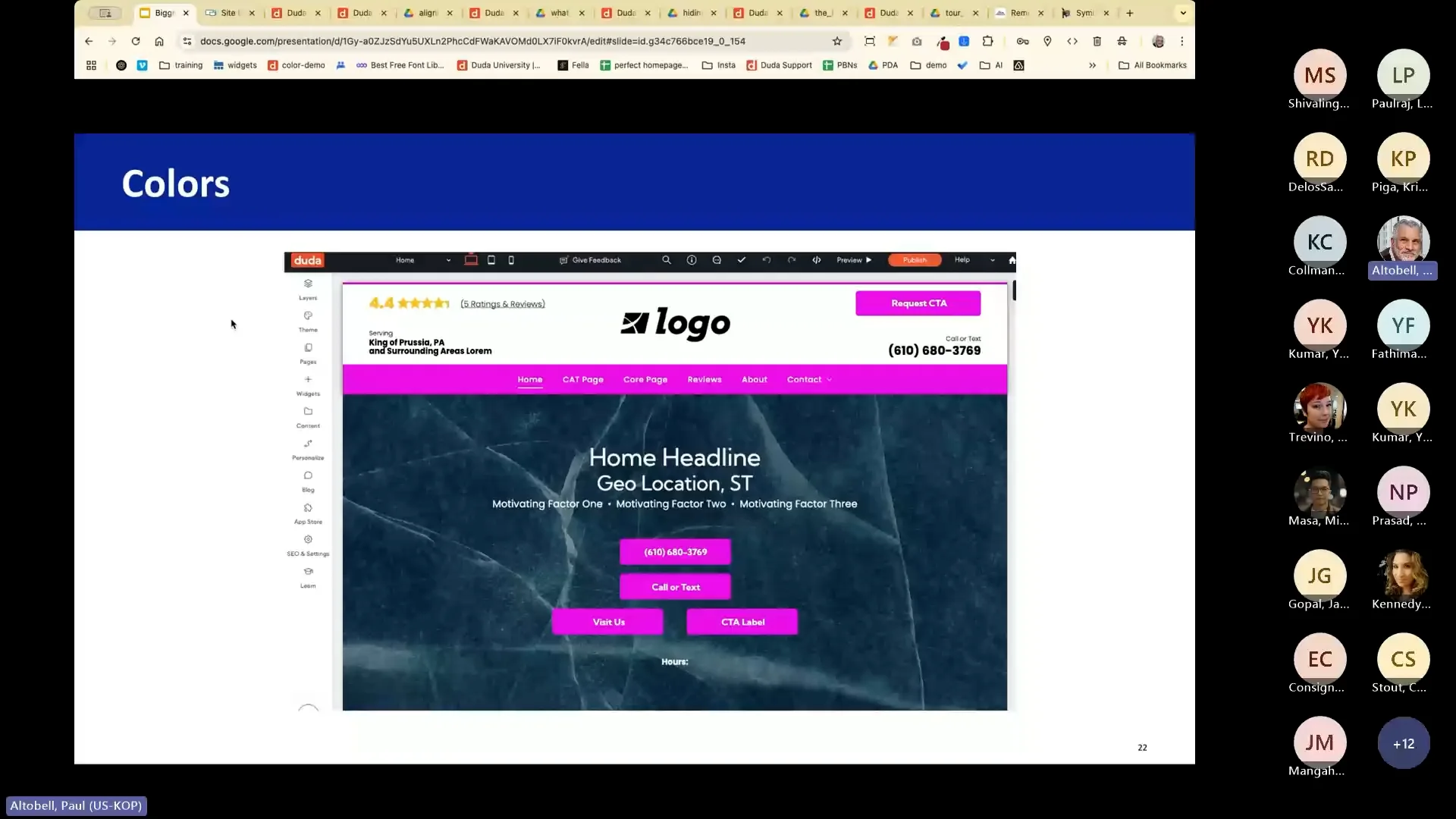Click the info circle icon in Duda top bar
The width and height of the screenshot is (1456, 819).
[692, 260]
